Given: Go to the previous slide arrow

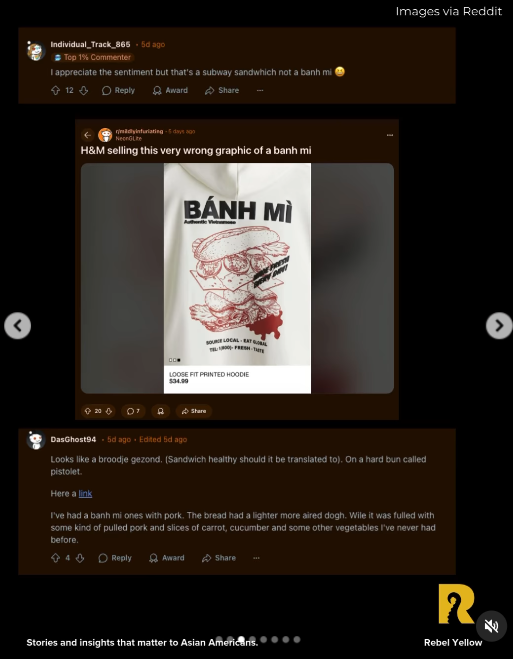Looking at the screenshot, I should click(x=18, y=325).
